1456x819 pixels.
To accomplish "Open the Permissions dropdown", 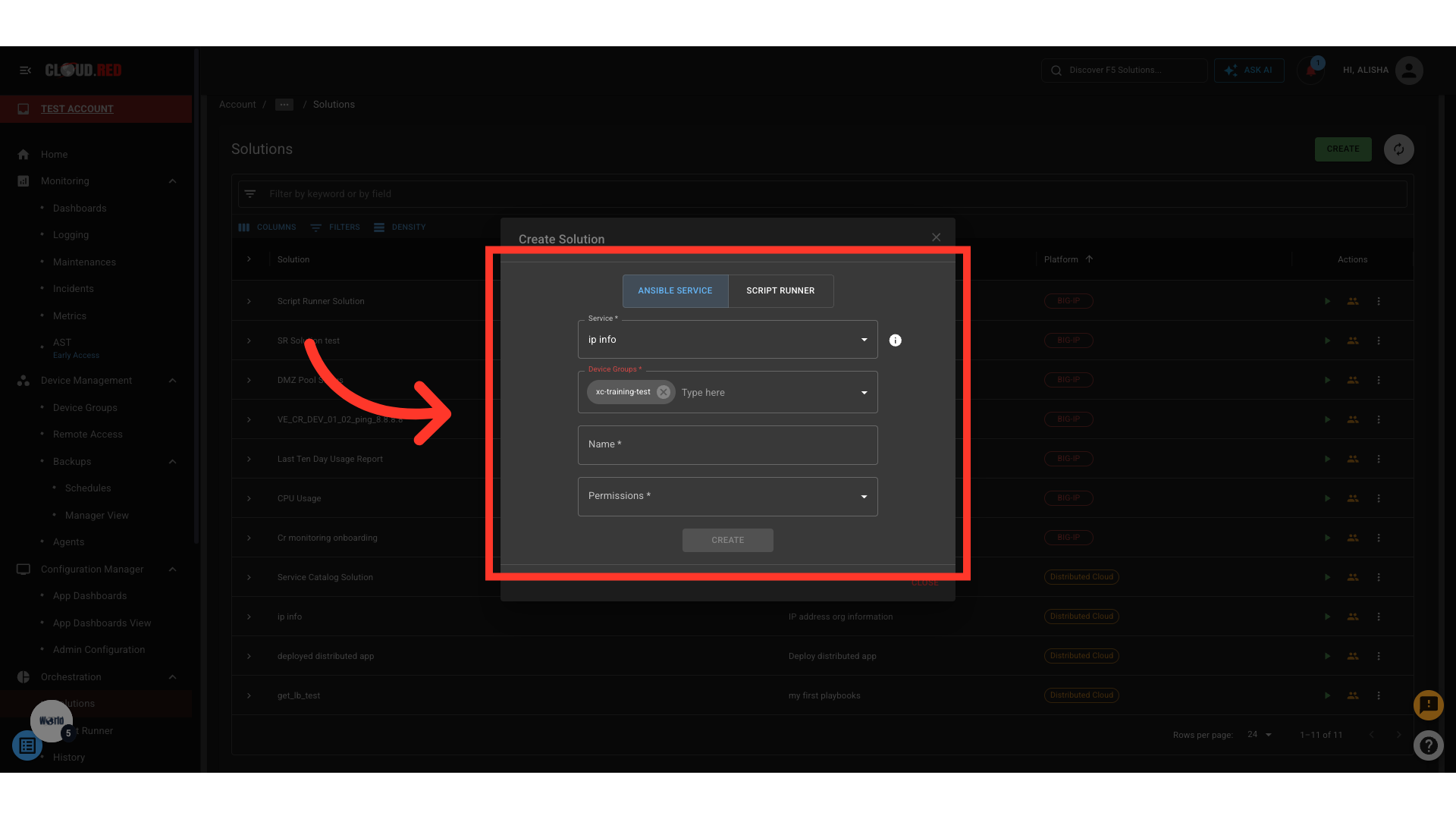I will 727,497.
